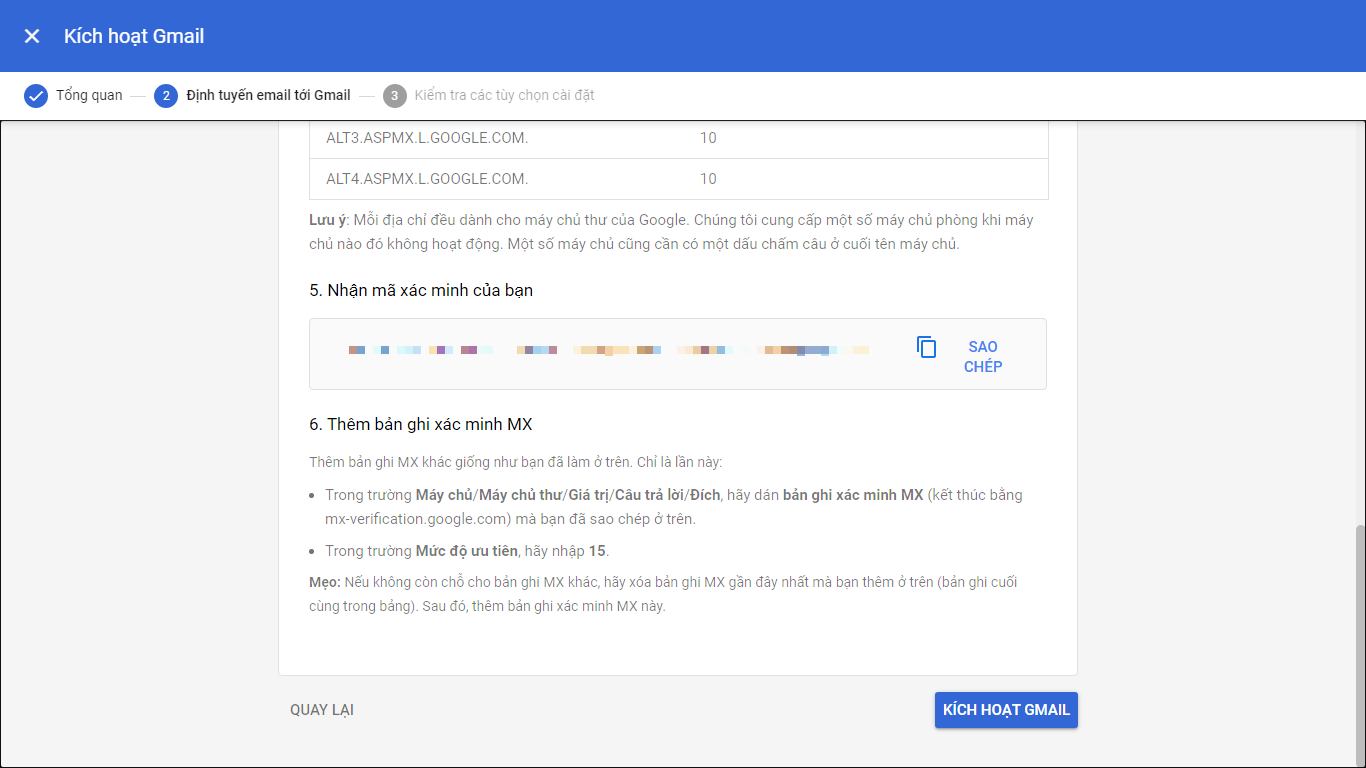The height and width of the screenshot is (768, 1366).
Task: Select ALT3.ASPMX.L.GOOGLE.COM. table cell
Action: (427, 138)
